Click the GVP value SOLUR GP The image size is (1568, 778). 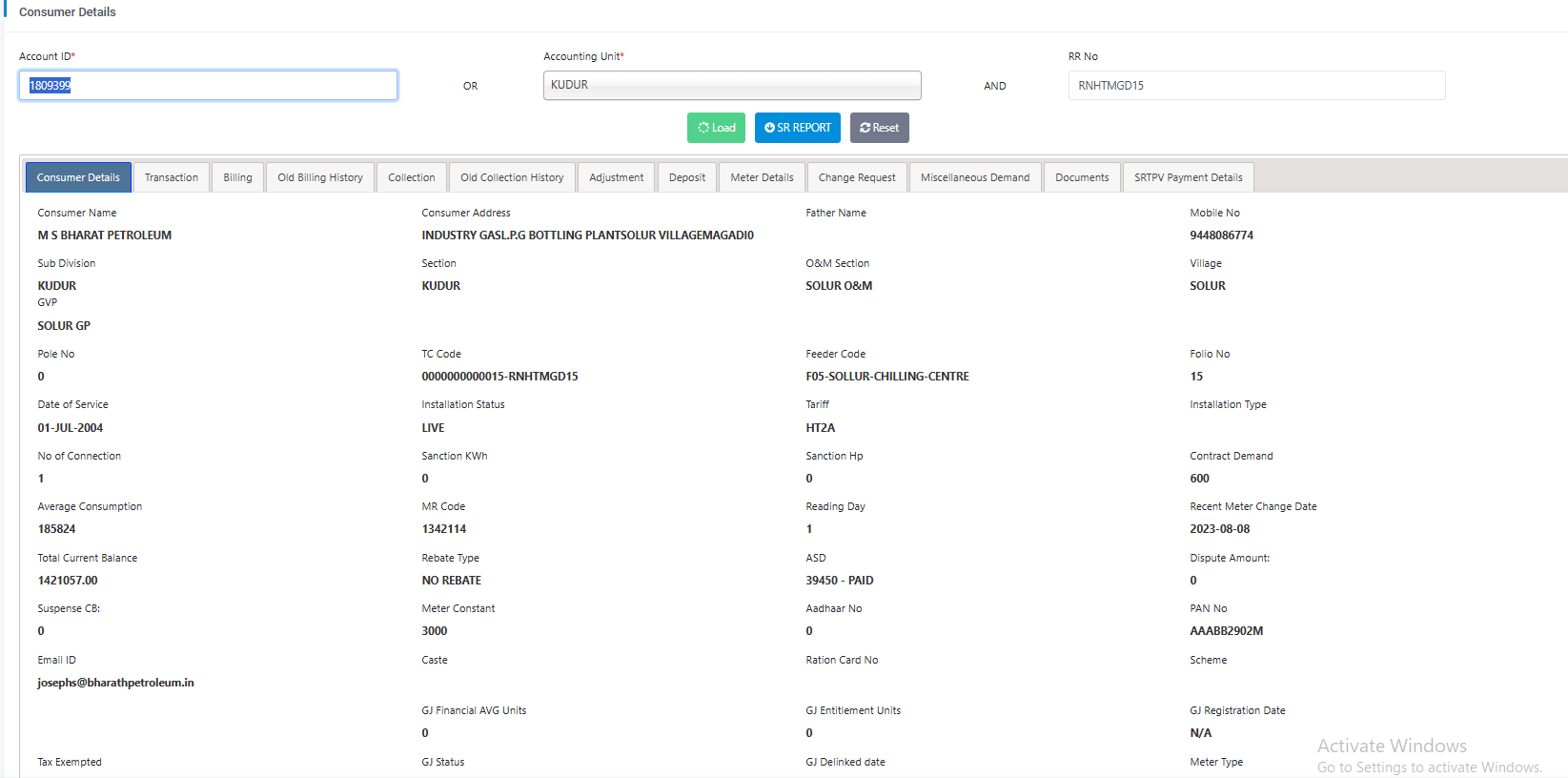[64, 326]
